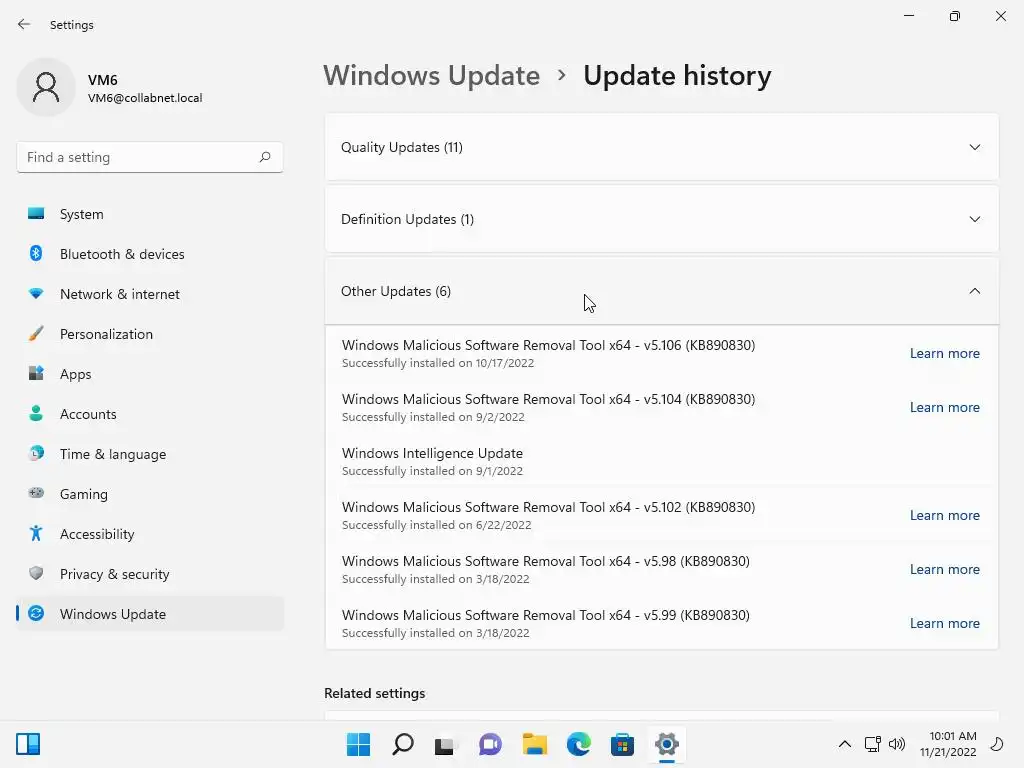The image size is (1024, 768).
Task: Open Network & internet settings
Action: tap(150, 294)
